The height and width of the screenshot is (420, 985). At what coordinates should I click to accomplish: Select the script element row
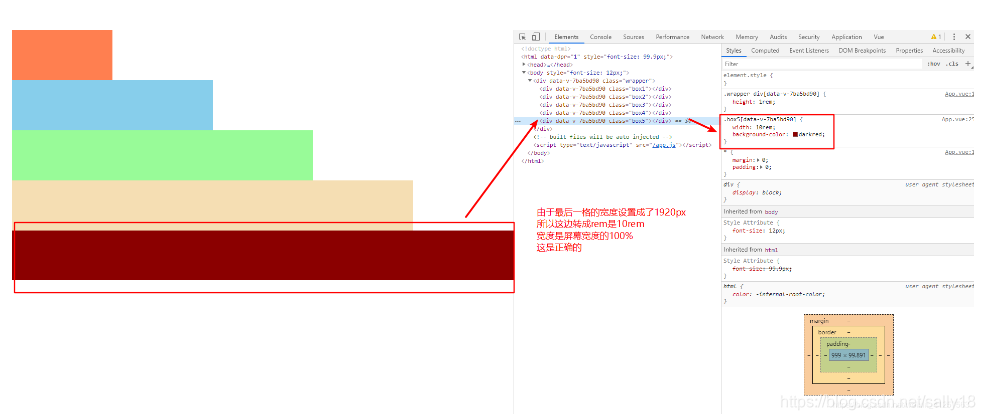coord(621,144)
